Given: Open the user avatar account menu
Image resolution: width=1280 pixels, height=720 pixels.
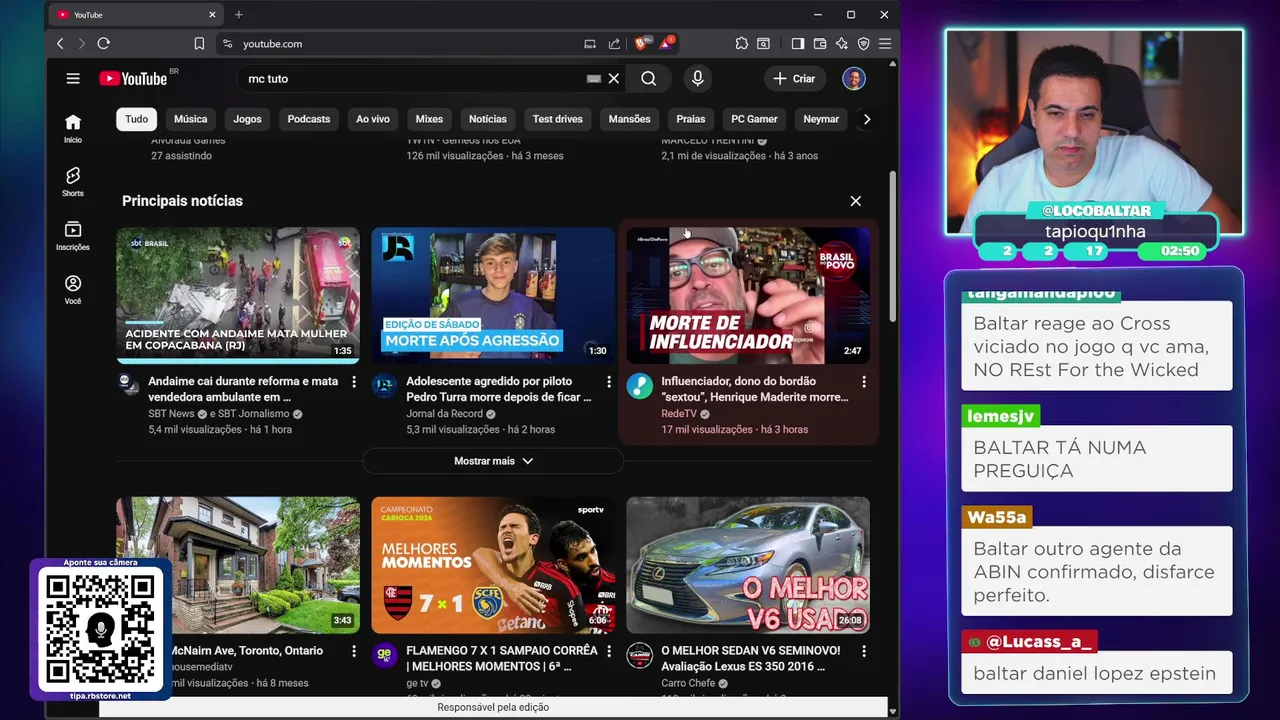Looking at the screenshot, I should point(854,78).
